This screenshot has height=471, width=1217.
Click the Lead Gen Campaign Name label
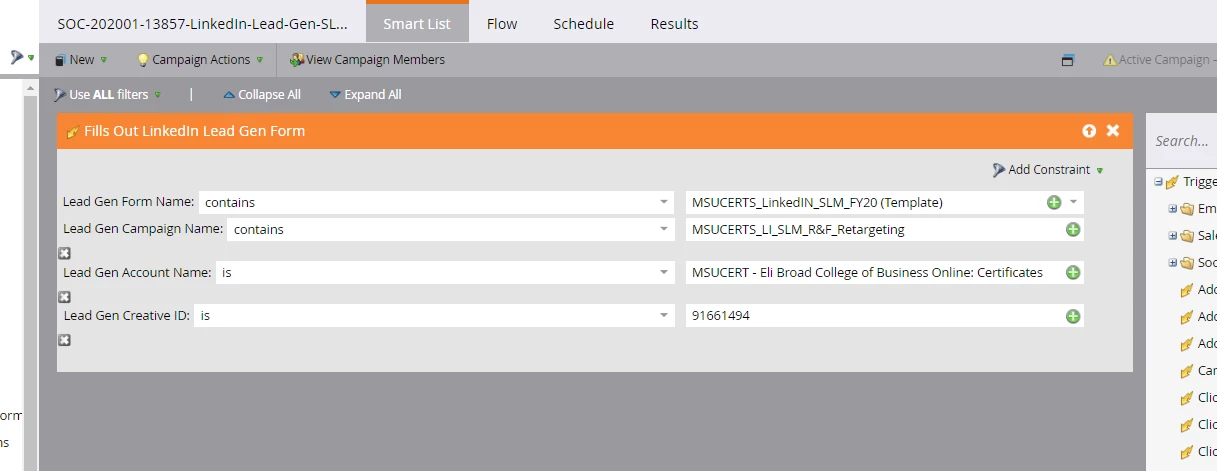coord(142,229)
